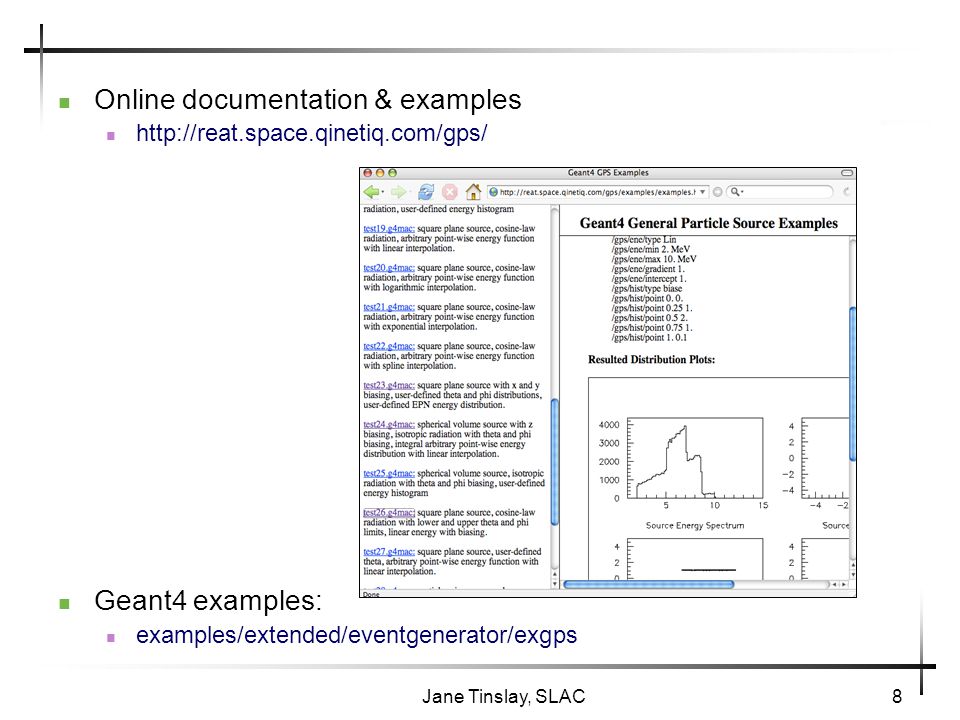Viewport: 960px width, 720px height.
Task: Open the test21.g4mac link
Action: coord(389,307)
